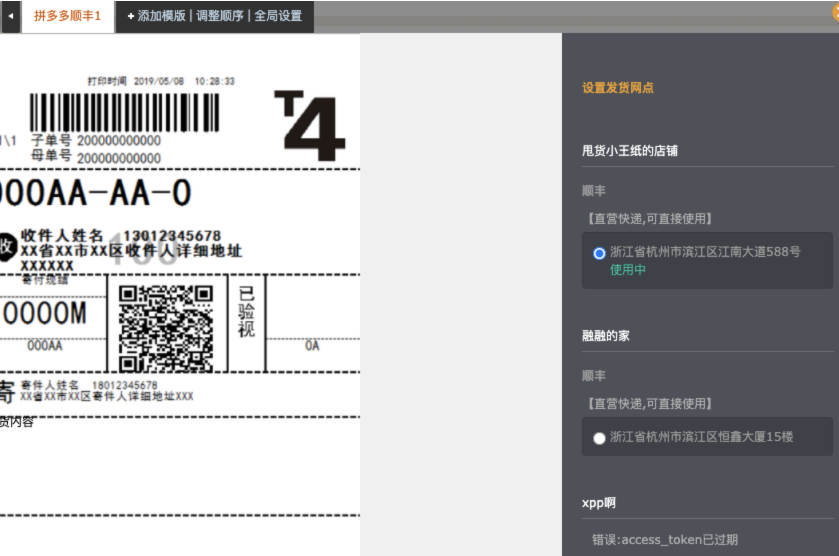Click the 寄件人姓名 sender line

[89, 385]
